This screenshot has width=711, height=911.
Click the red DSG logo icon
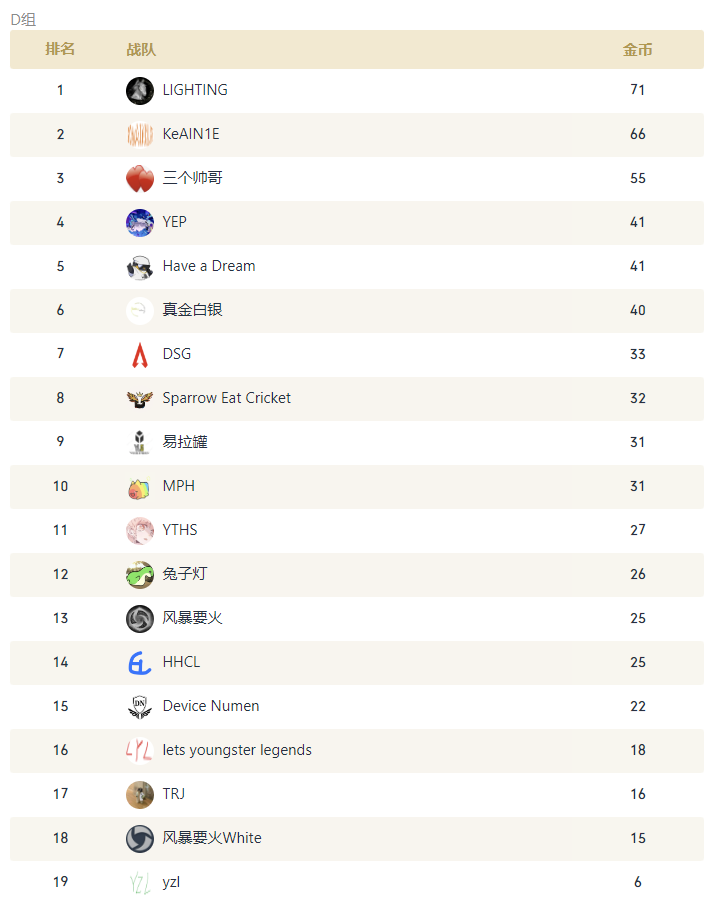click(140, 355)
